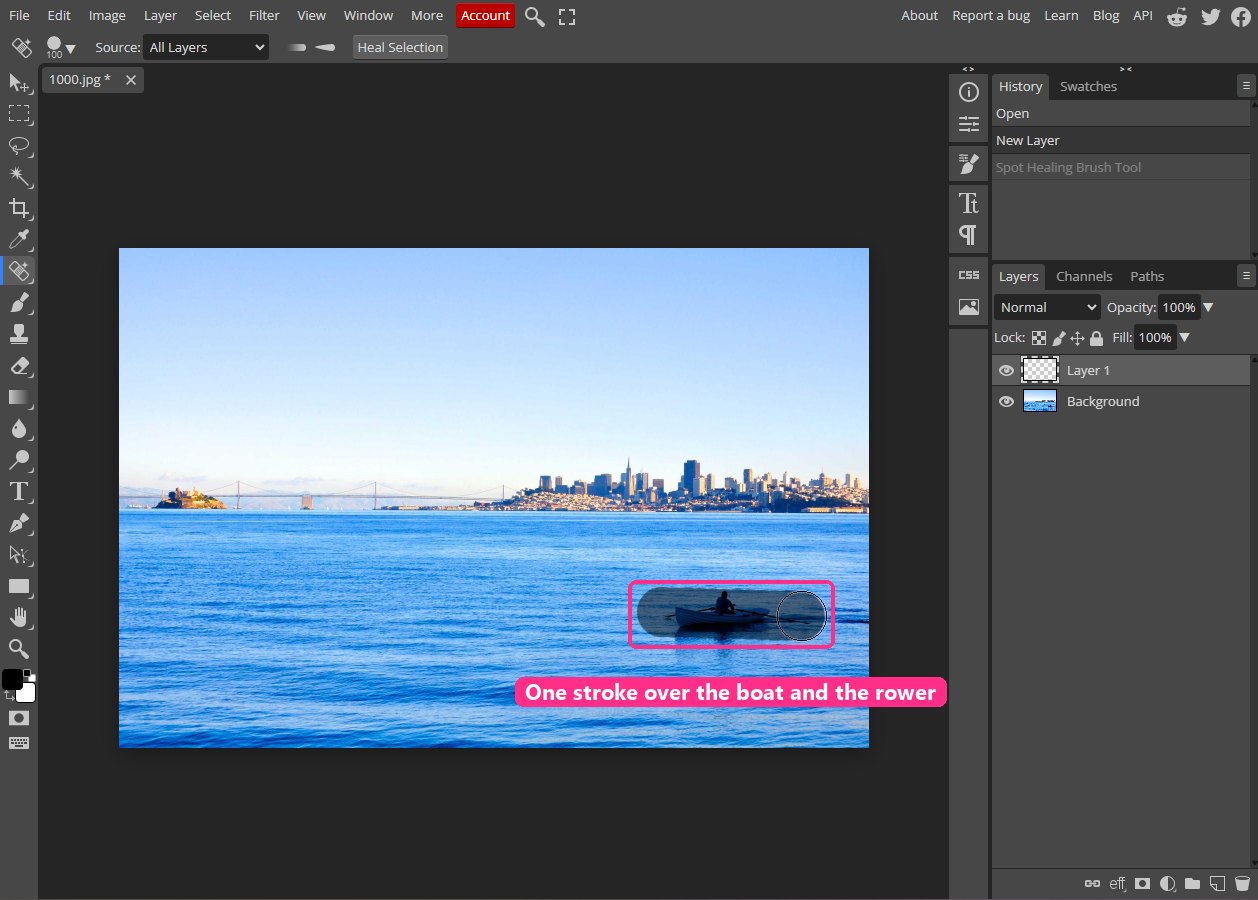Select the Crop tool
The image size is (1258, 900).
coord(19,208)
